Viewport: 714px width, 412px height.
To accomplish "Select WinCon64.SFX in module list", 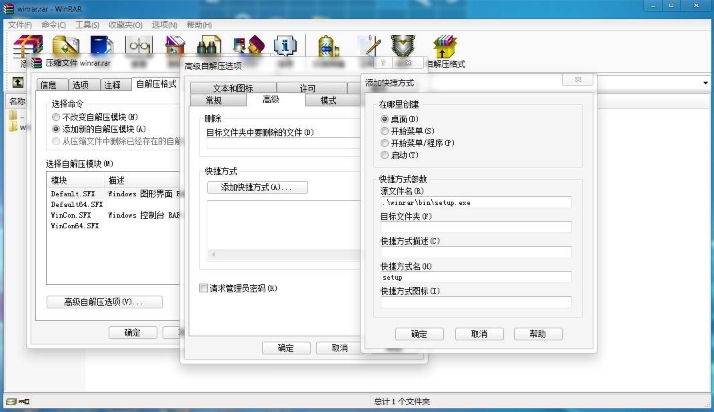I will pos(75,226).
